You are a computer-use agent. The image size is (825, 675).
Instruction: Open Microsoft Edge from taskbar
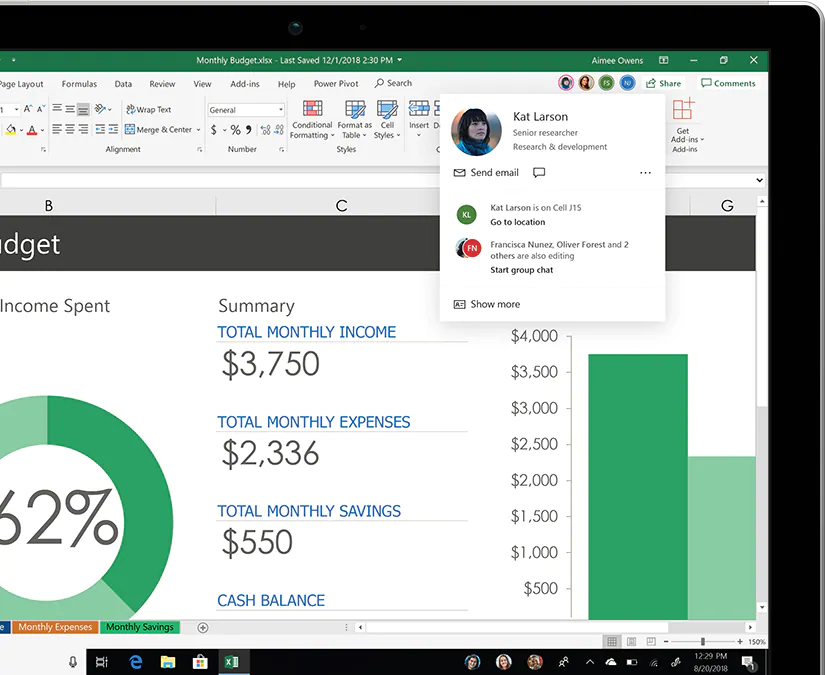[135, 662]
